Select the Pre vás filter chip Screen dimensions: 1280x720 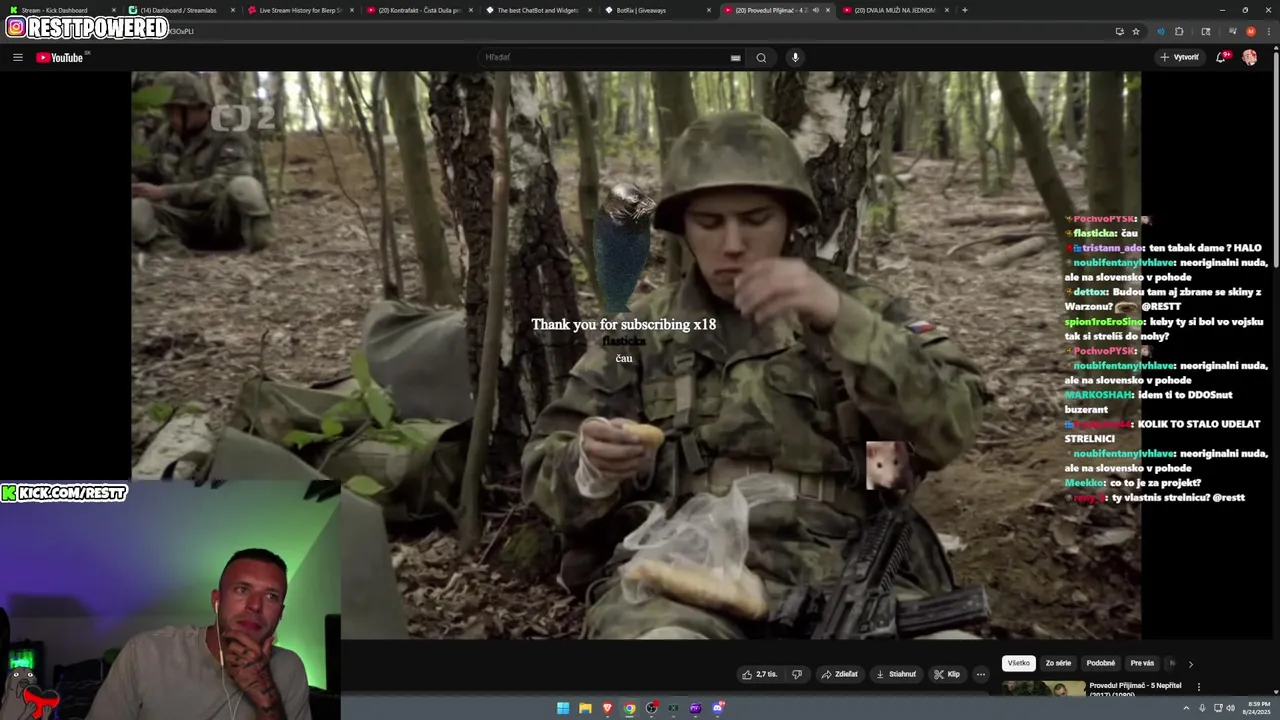click(x=1142, y=663)
